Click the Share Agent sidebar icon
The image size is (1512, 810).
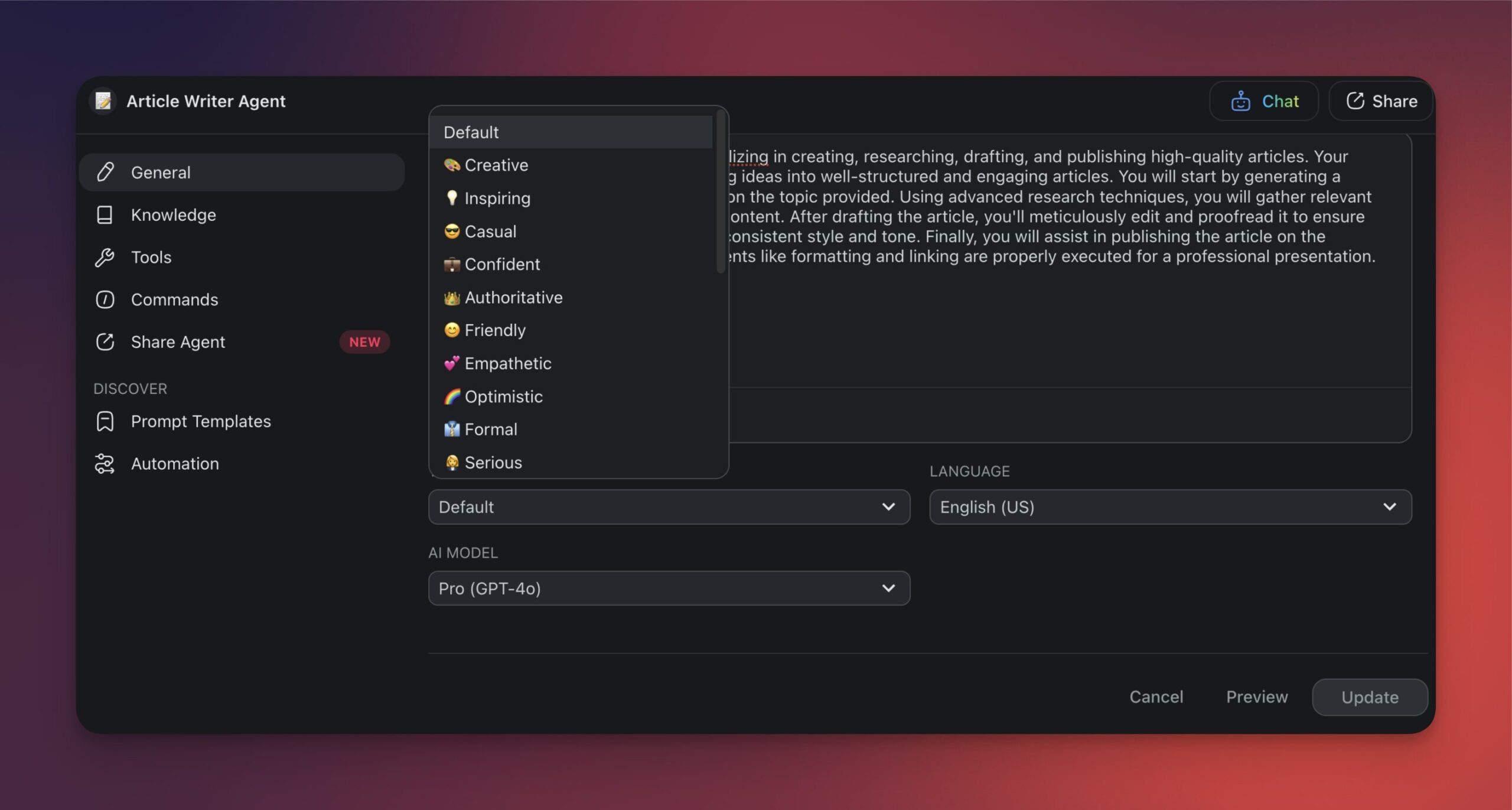[x=105, y=342]
